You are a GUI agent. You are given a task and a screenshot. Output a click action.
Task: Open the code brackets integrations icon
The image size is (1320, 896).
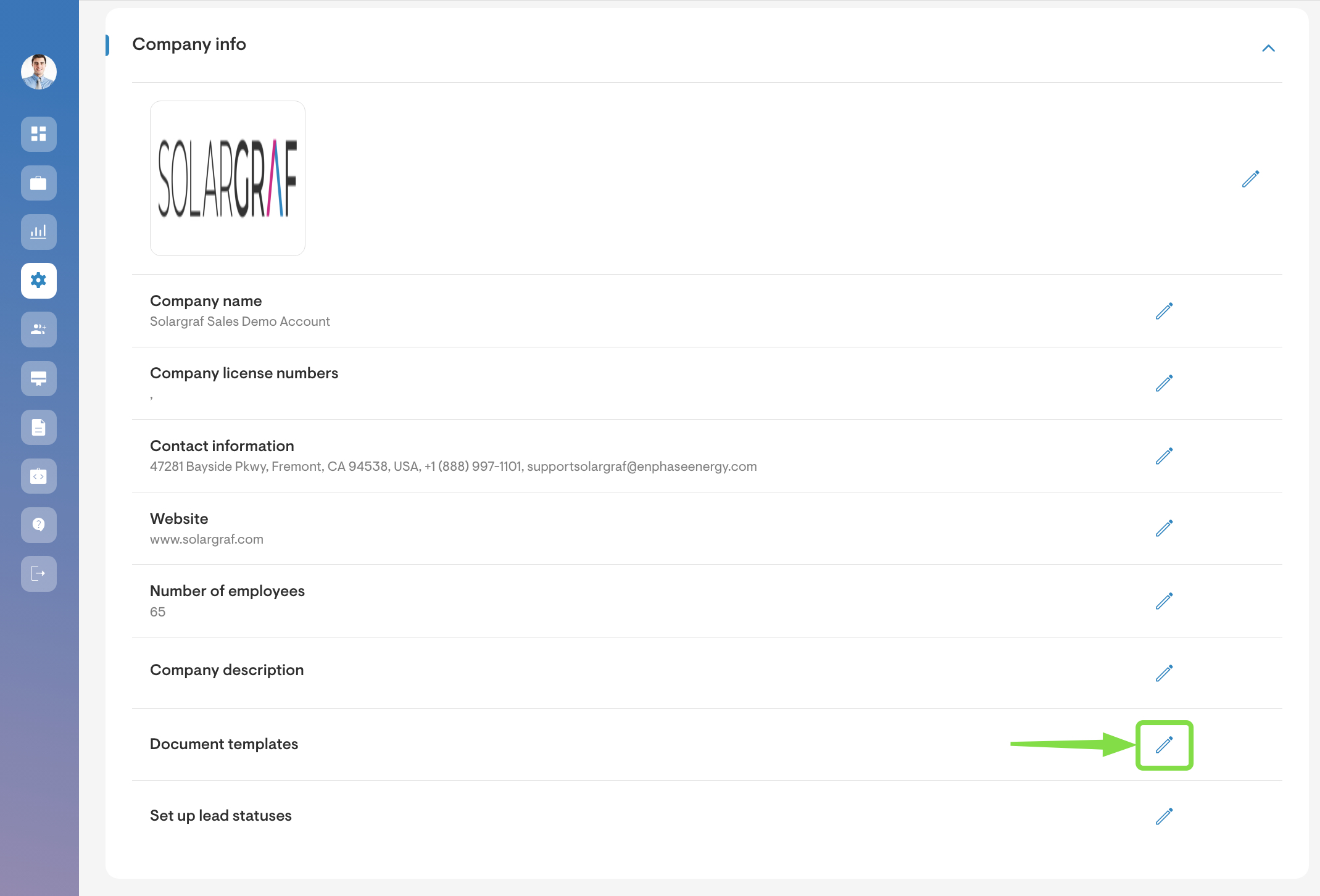(39, 476)
